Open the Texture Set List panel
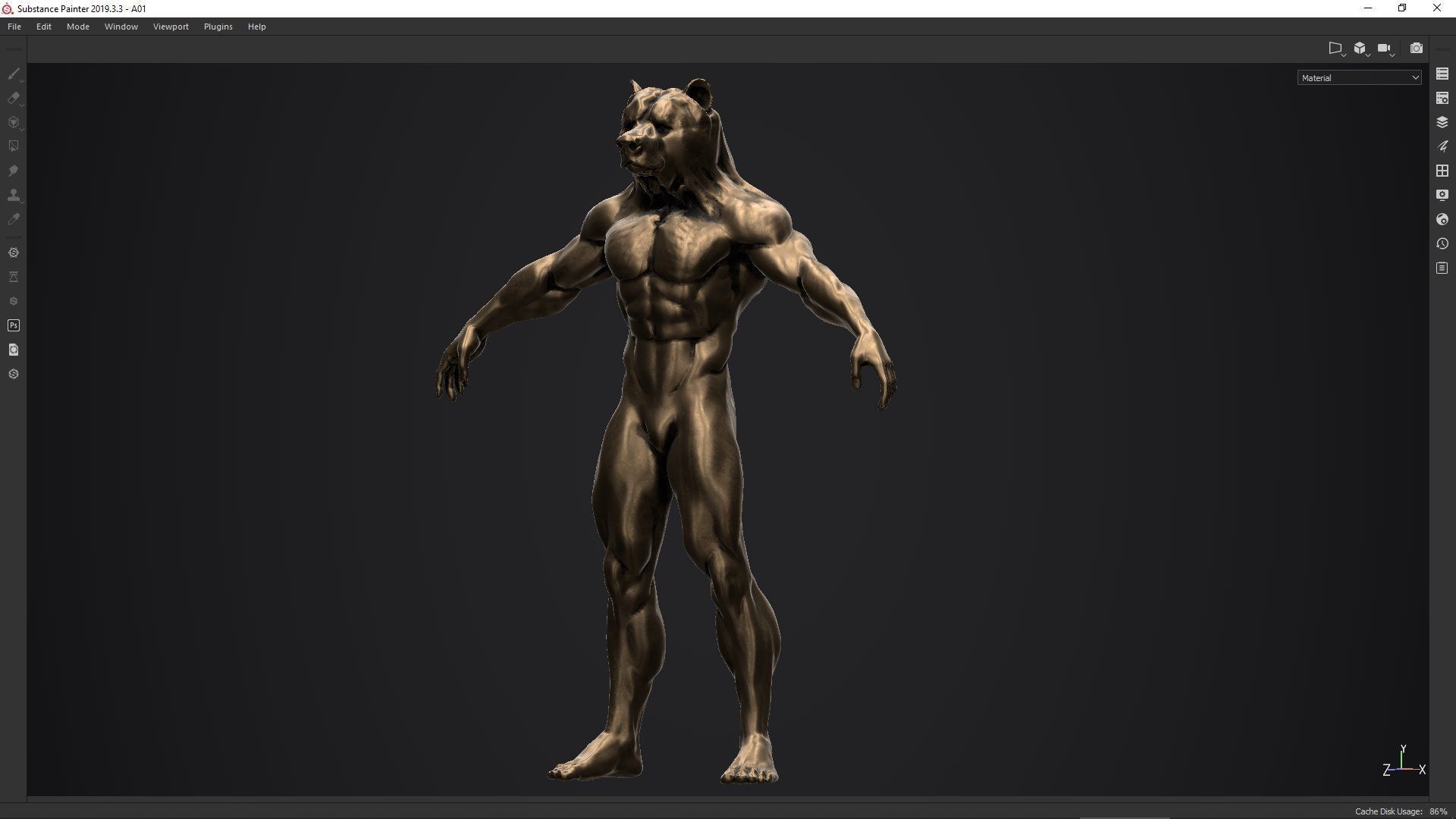1456x819 pixels. 1442,74
